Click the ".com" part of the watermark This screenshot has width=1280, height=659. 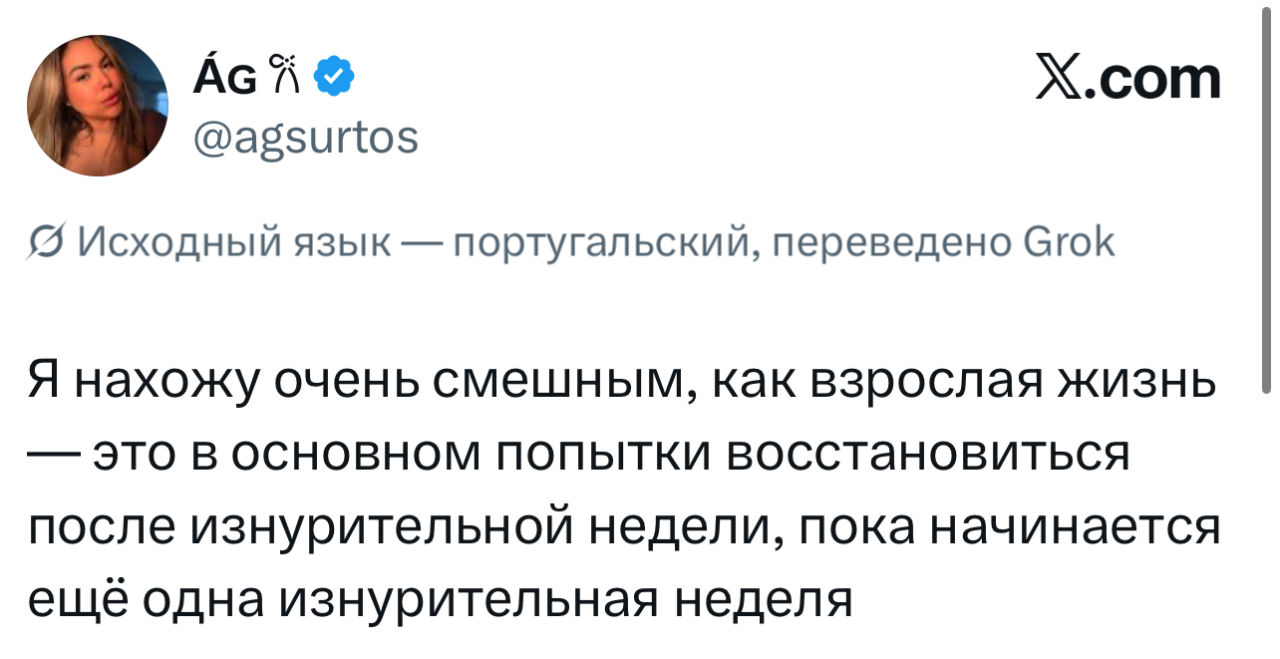coord(1157,79)
